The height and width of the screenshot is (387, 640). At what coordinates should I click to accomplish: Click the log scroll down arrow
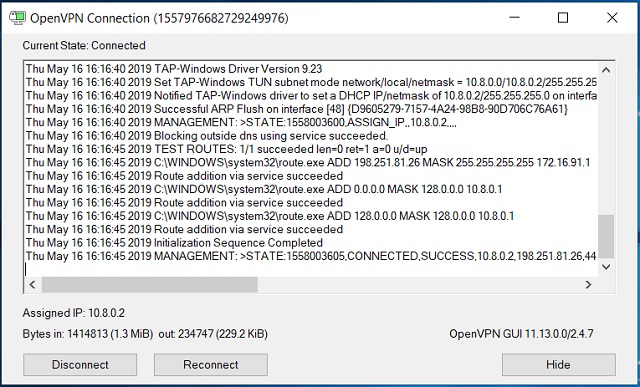pos(606,267)
